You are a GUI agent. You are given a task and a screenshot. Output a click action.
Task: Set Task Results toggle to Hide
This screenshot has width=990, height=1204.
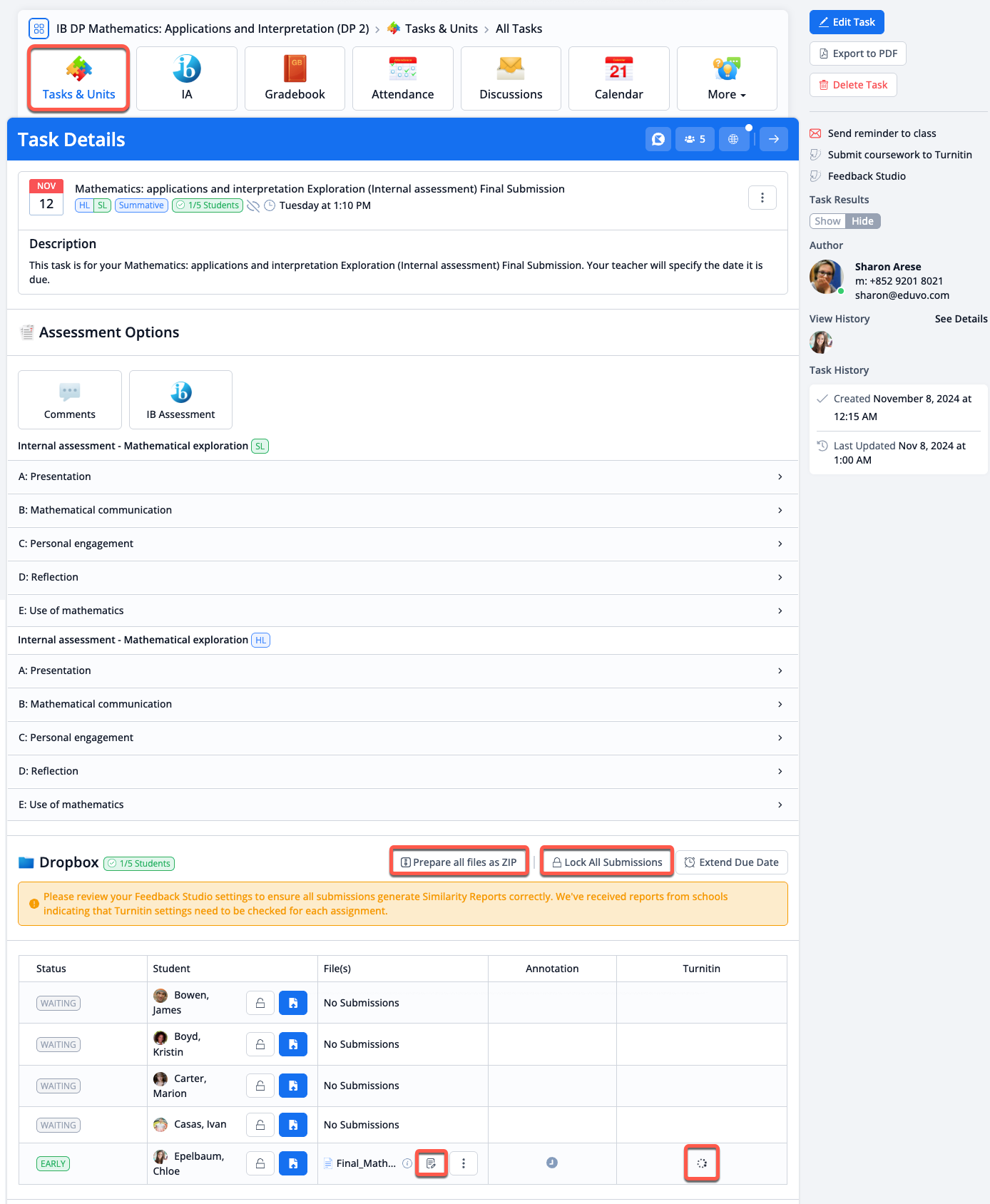[862, 221]
